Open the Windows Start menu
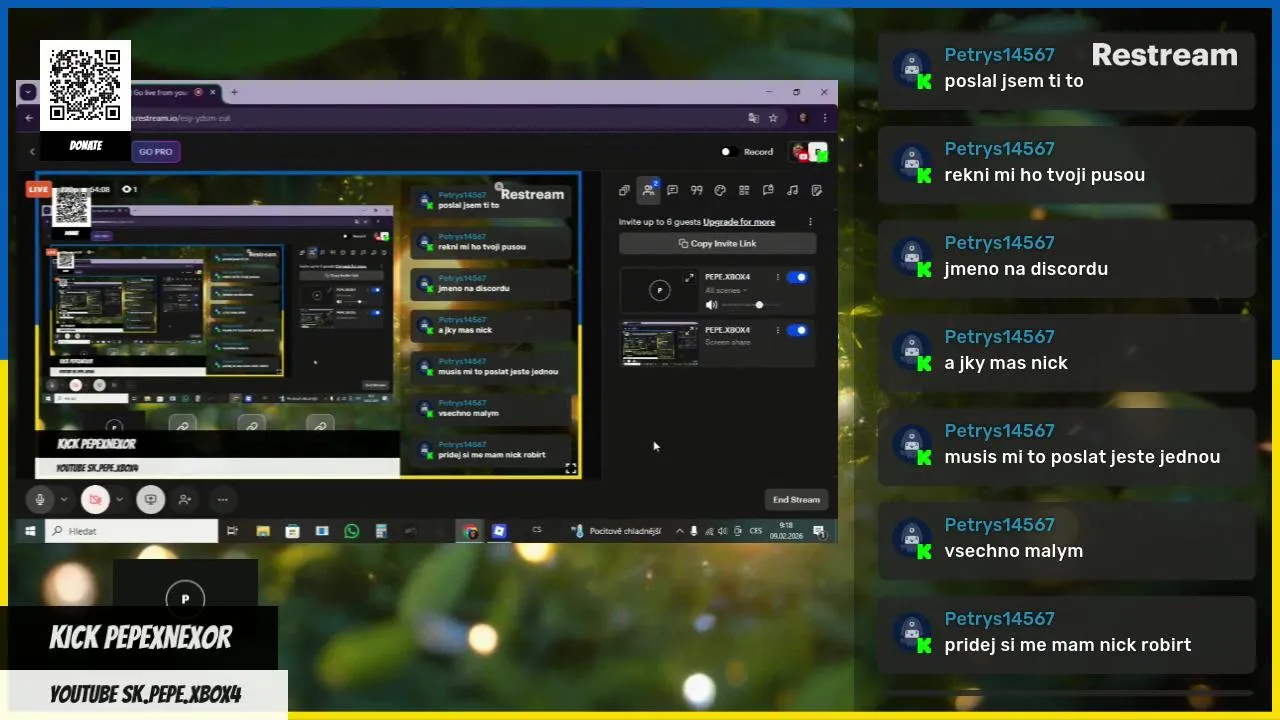The width and height of the screenshot is (1280, 720). tap(30, 531)
